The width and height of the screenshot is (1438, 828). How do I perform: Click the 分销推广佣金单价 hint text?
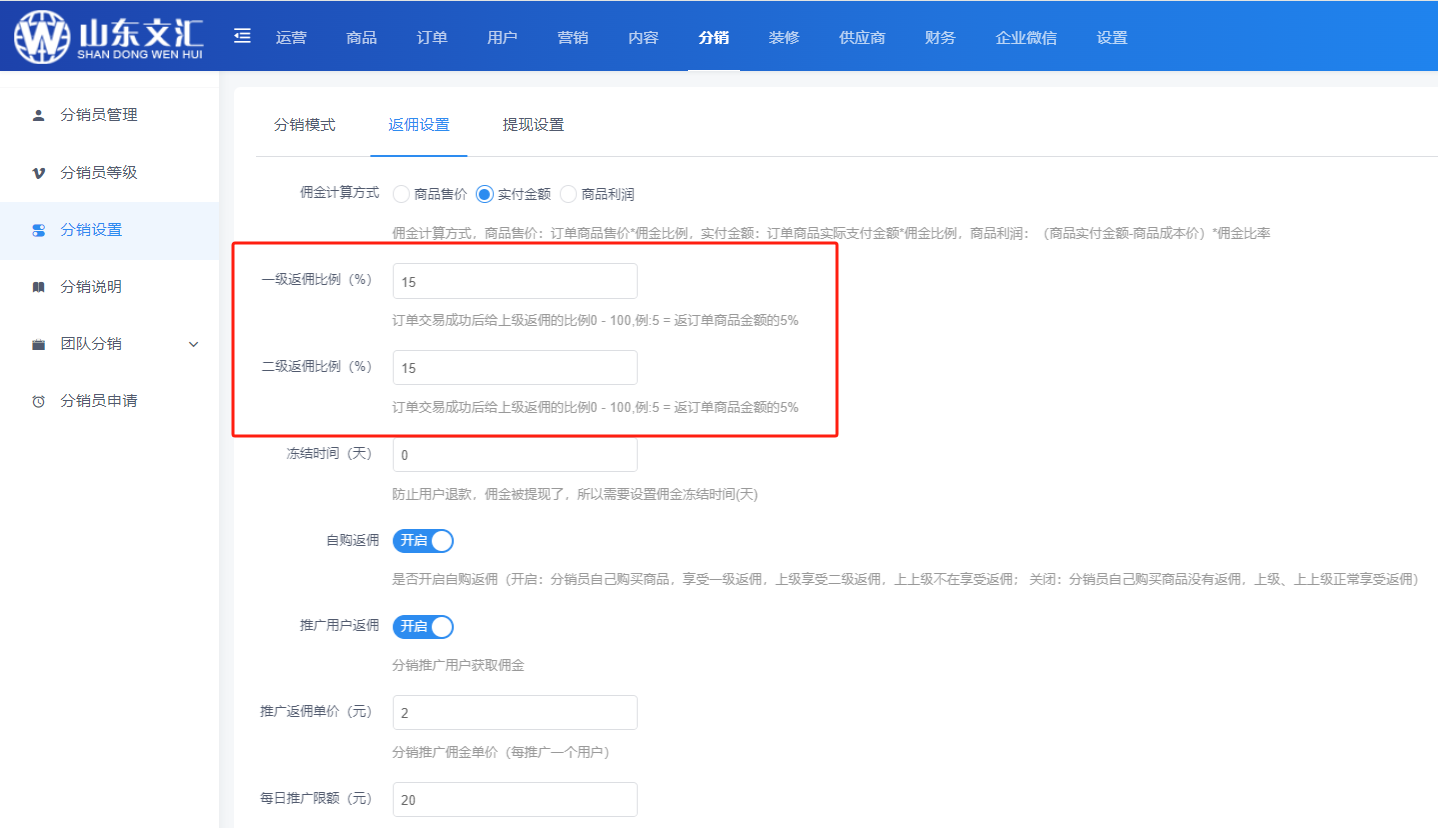pyautogui.click(x=501, y=752)
